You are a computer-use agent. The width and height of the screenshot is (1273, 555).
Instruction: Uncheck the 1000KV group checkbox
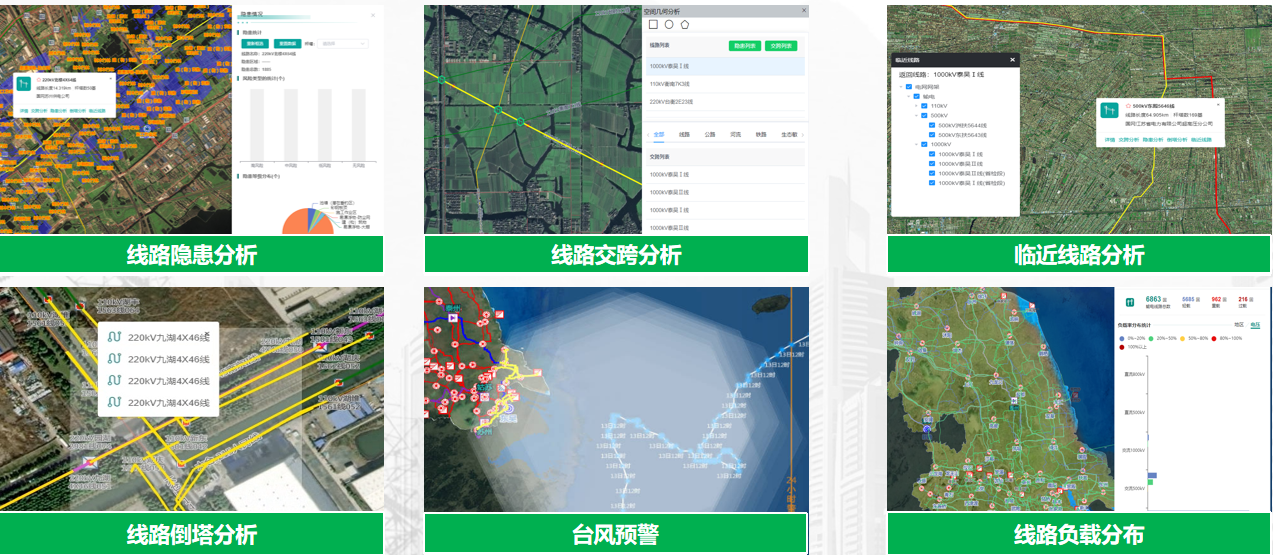pos(924,144)
